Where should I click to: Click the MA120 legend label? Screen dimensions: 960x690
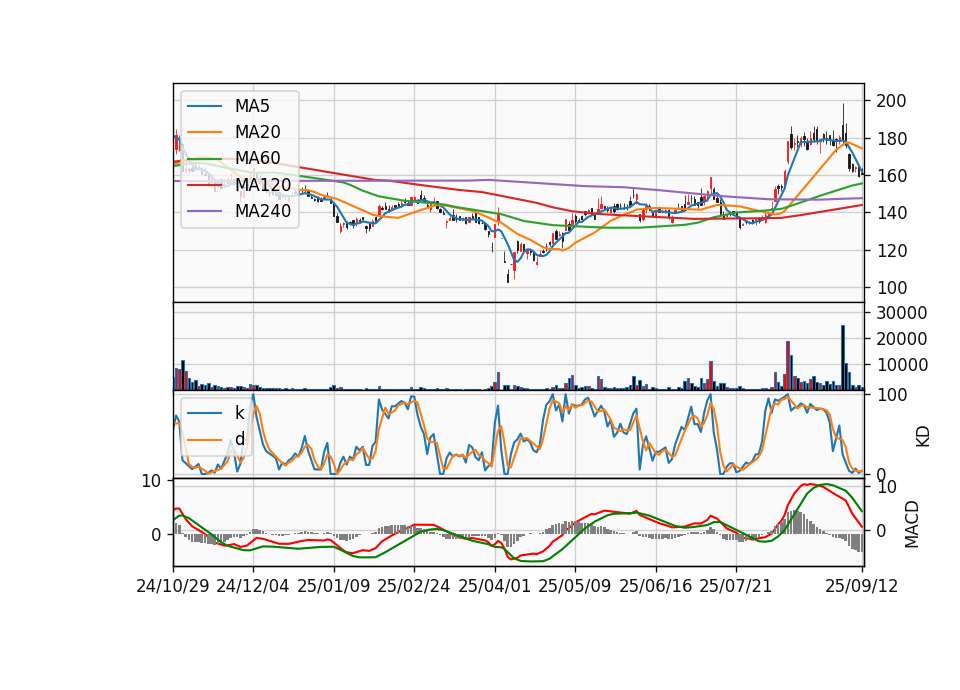[x=263, y=184]
